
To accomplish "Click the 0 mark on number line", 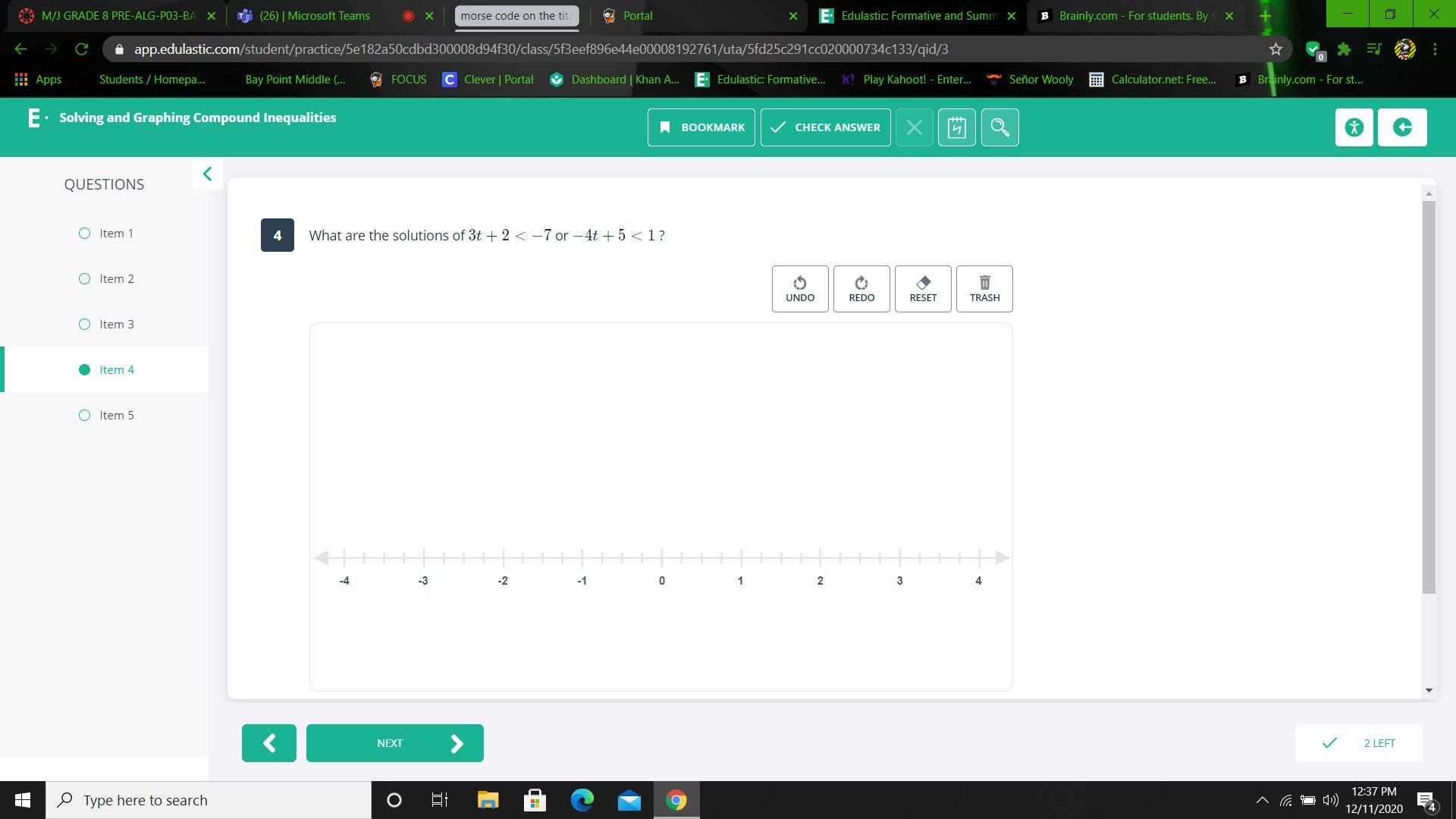I will coord(661,558).
